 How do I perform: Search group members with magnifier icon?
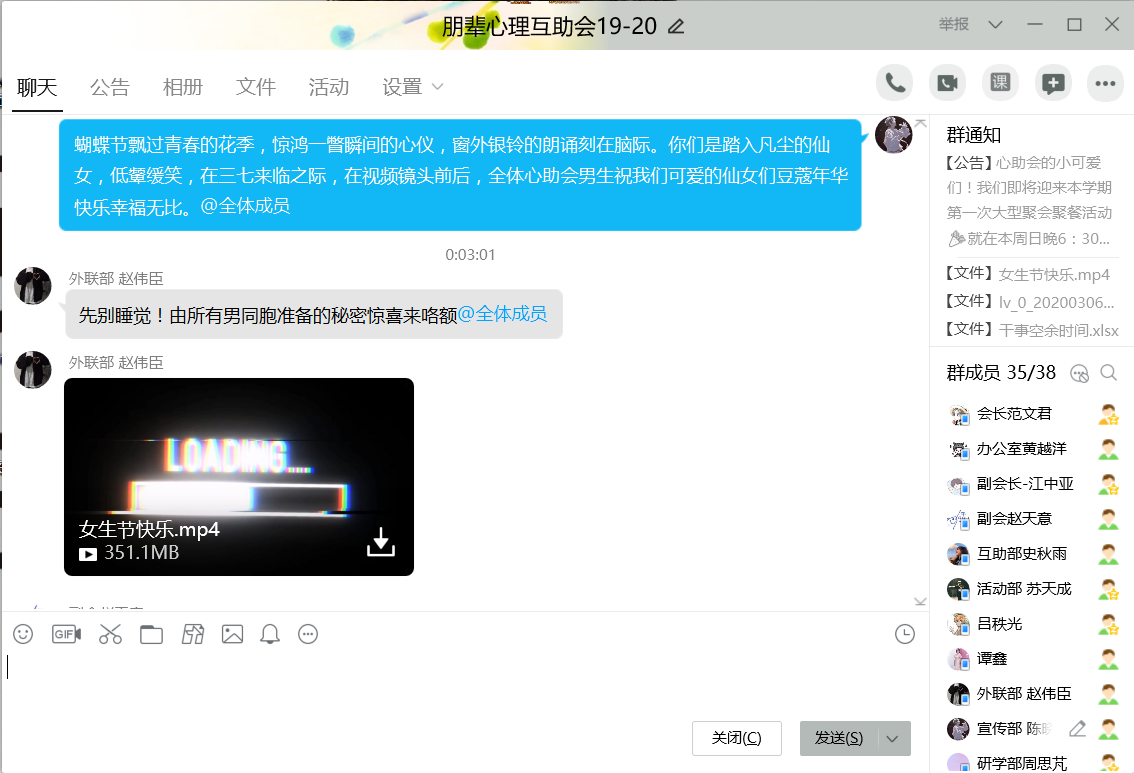click(1108, 373)
